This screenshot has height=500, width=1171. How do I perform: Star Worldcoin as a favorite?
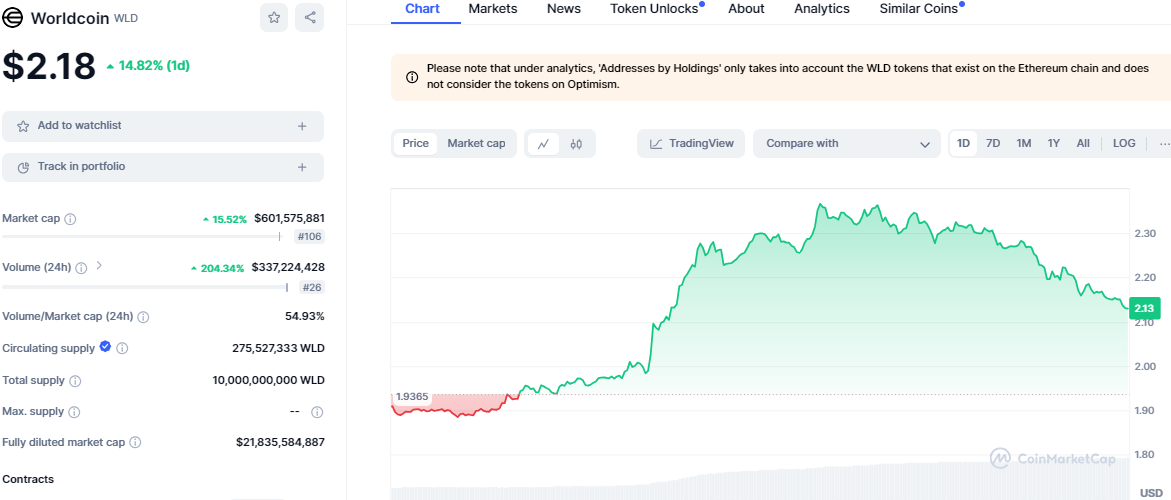[274, 17]
